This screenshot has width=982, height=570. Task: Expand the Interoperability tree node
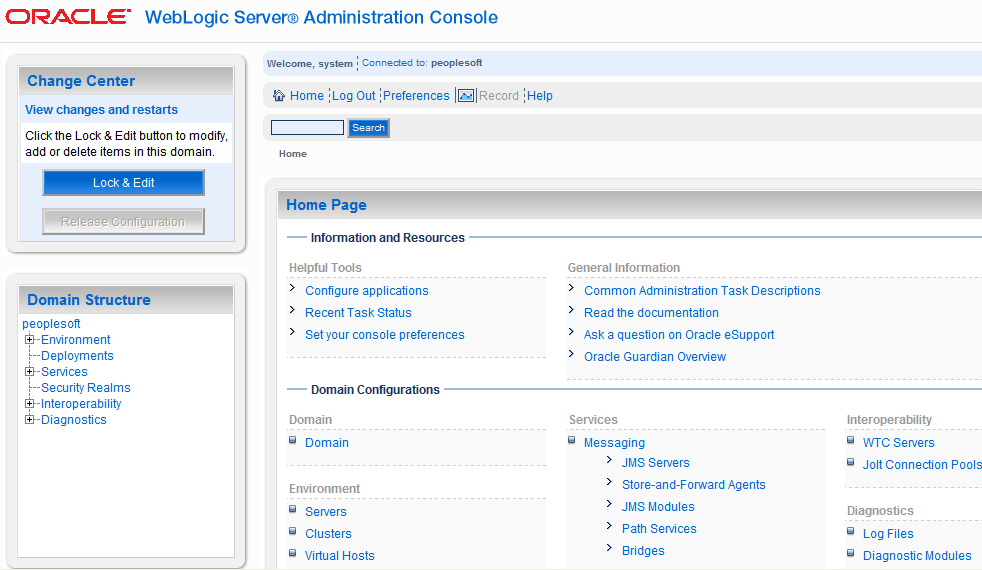(x=29, y=403)
